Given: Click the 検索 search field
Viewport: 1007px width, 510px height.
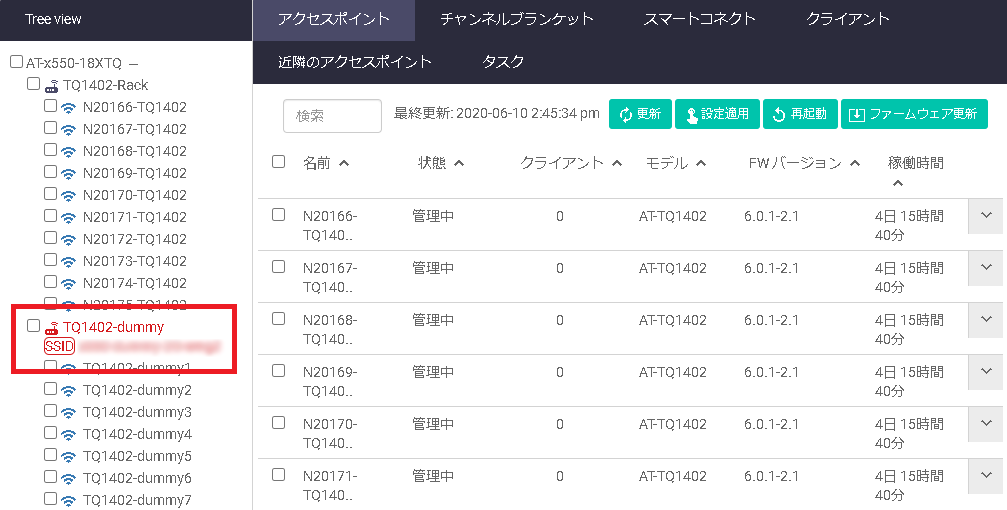Looking at the screenshot, I should click(332, 115).
